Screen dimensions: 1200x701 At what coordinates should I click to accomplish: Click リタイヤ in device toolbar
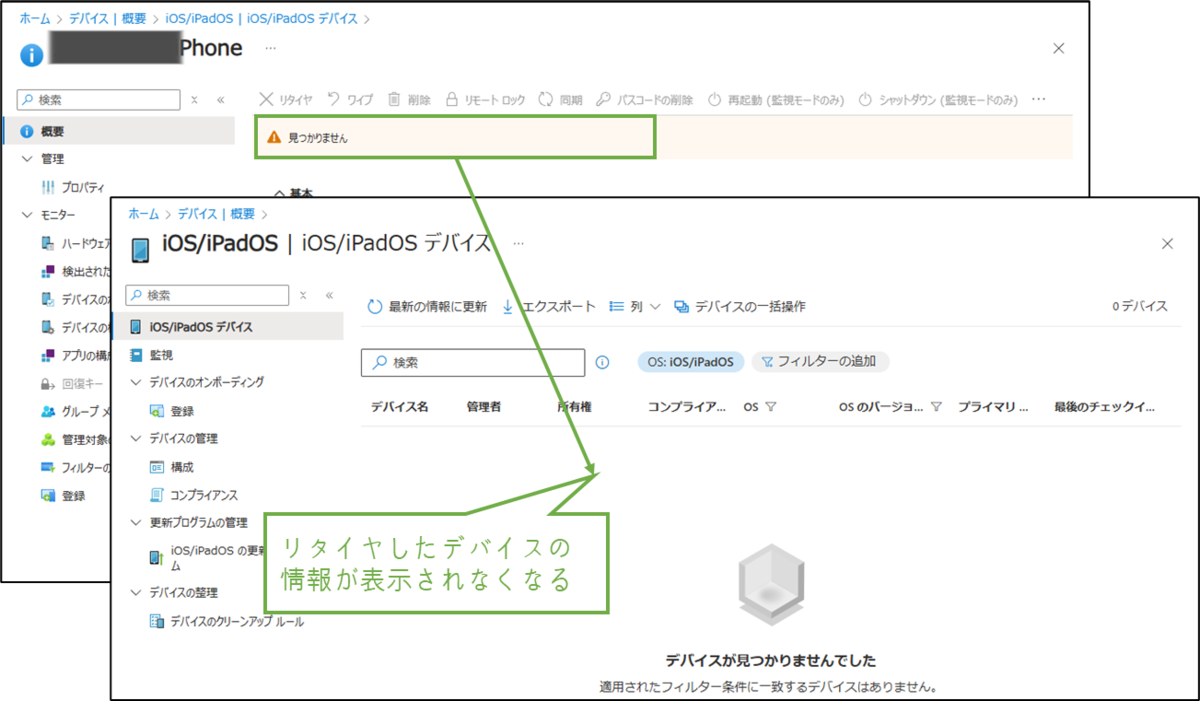pos(286,100)
